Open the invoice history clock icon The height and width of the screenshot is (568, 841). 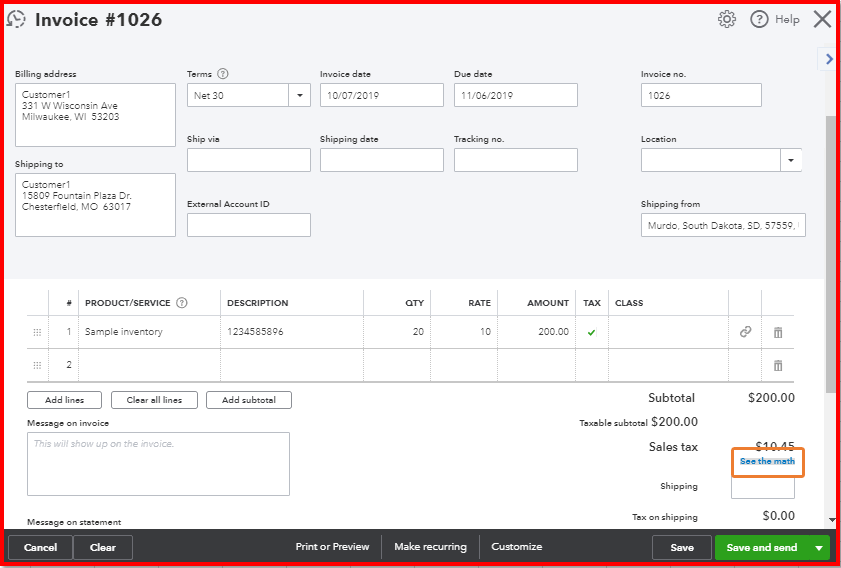click(16, 19)
